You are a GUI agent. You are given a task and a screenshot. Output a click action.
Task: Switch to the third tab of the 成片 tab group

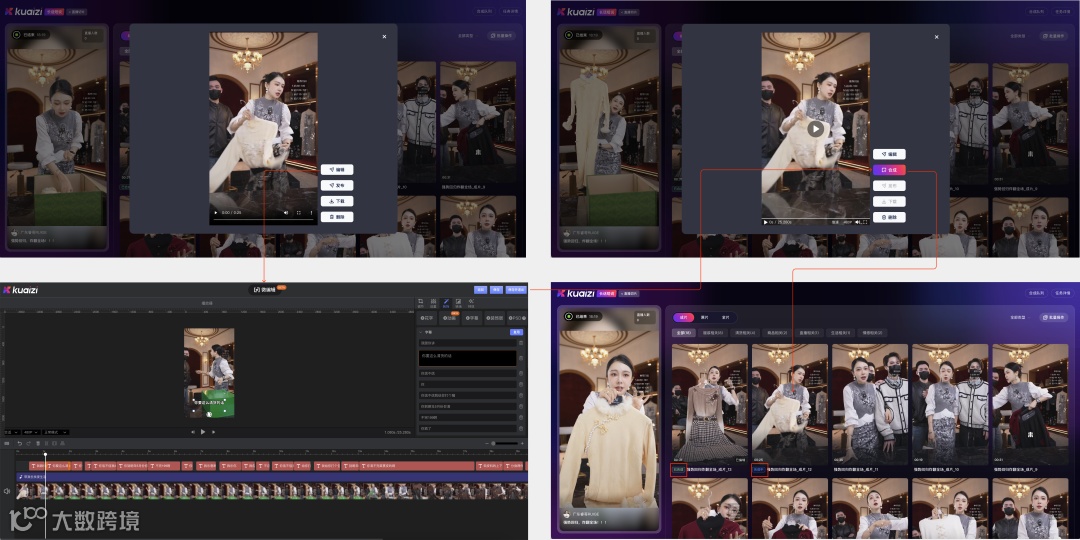[725, 318]
